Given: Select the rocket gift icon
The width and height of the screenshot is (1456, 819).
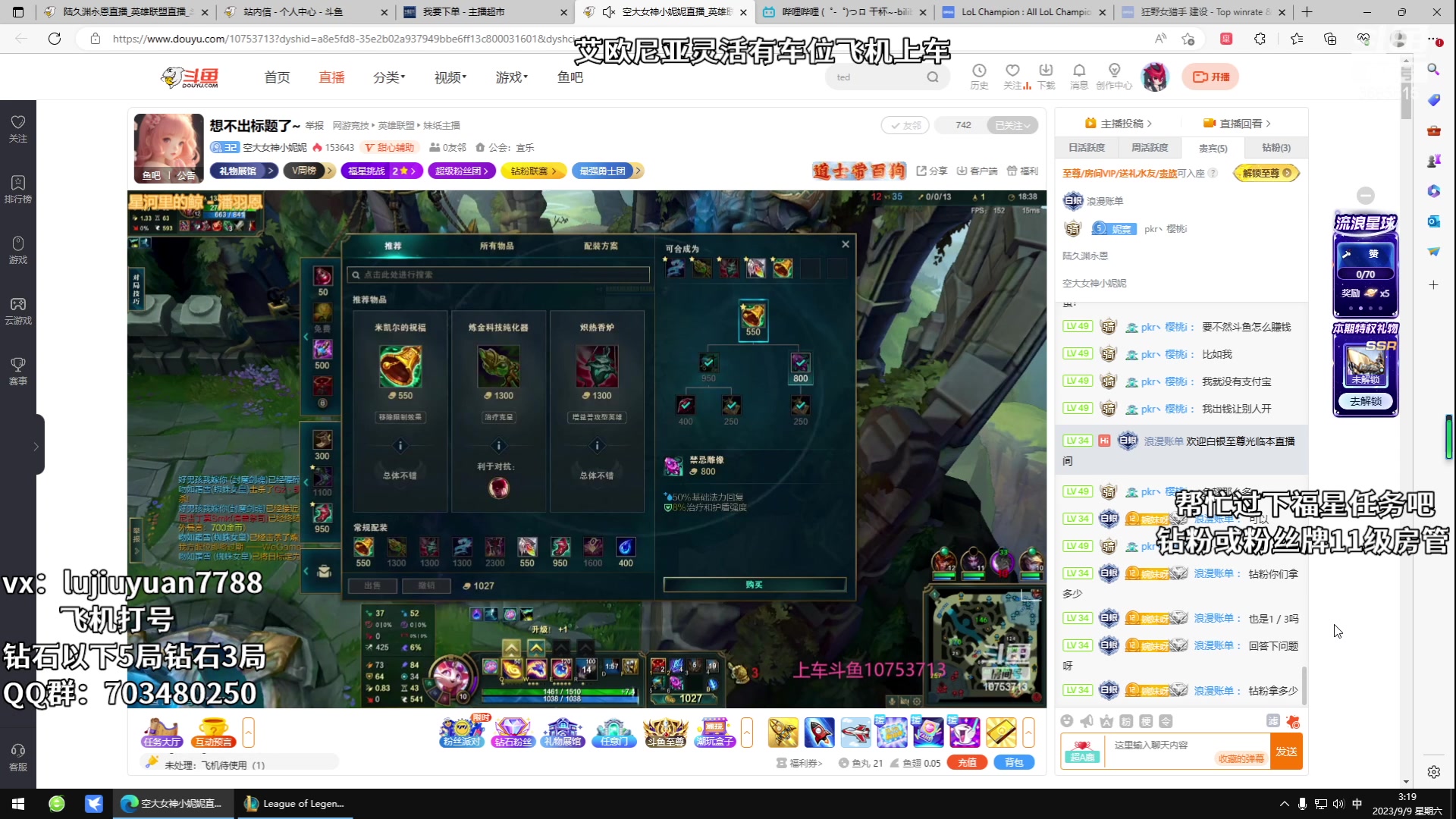Looking at the screenshot, I should 820,733.
